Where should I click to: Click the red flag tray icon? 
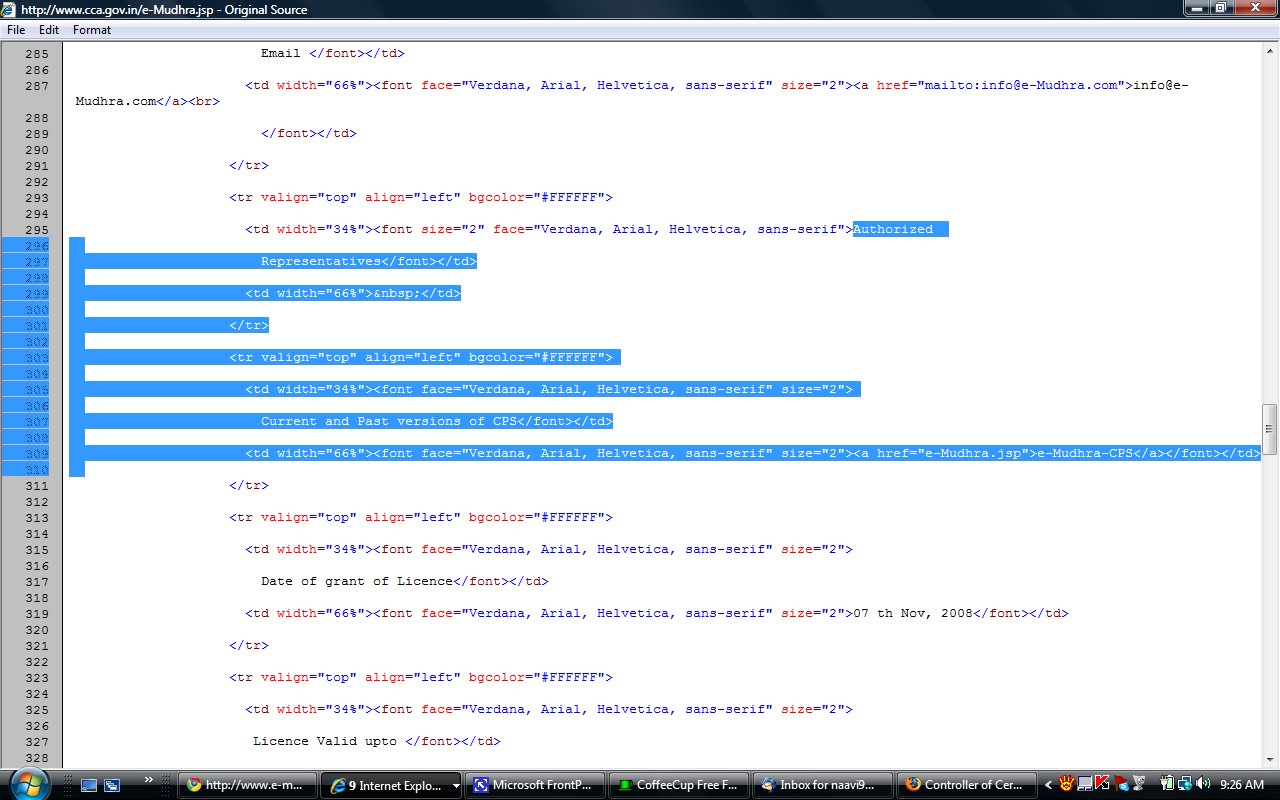pos(1120,785)
